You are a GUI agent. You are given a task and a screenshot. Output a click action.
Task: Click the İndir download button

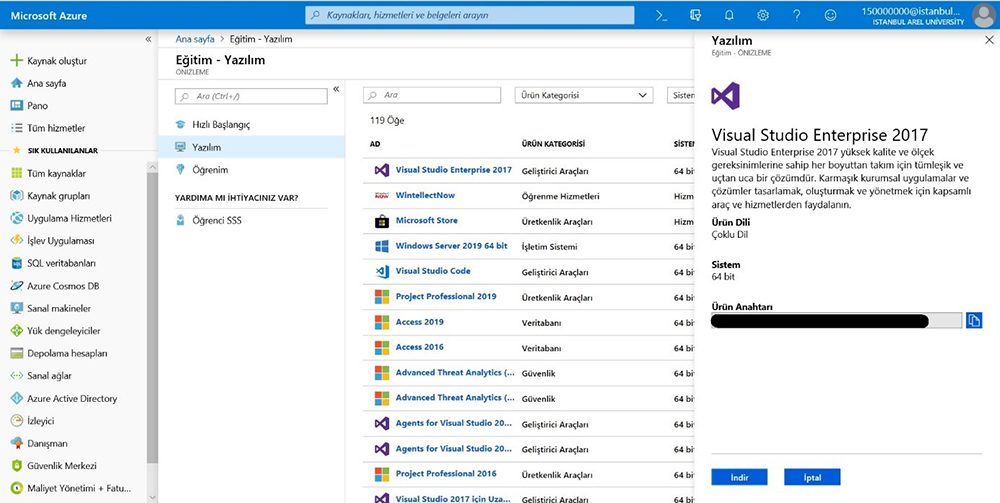pyautogui.click(x=739, y=477)
